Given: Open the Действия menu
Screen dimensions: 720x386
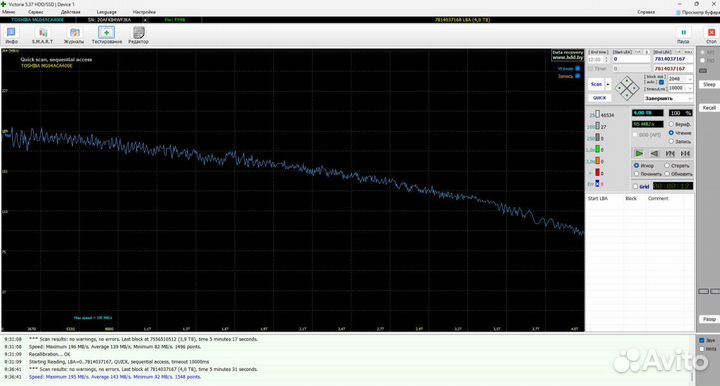Looking at the screenshot, I should coord(70,12).
